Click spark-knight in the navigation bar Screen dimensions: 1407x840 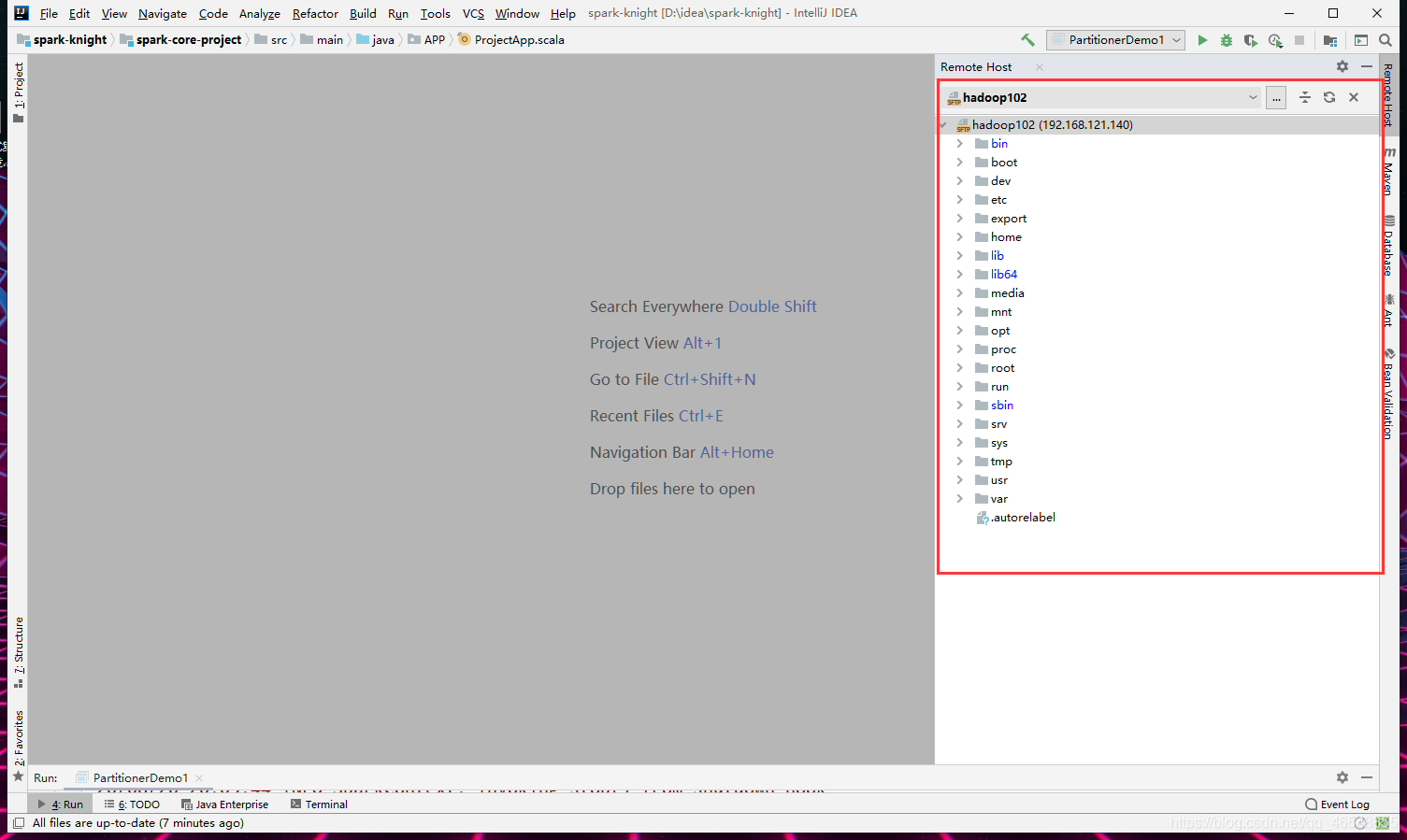(x=62, y=40)
